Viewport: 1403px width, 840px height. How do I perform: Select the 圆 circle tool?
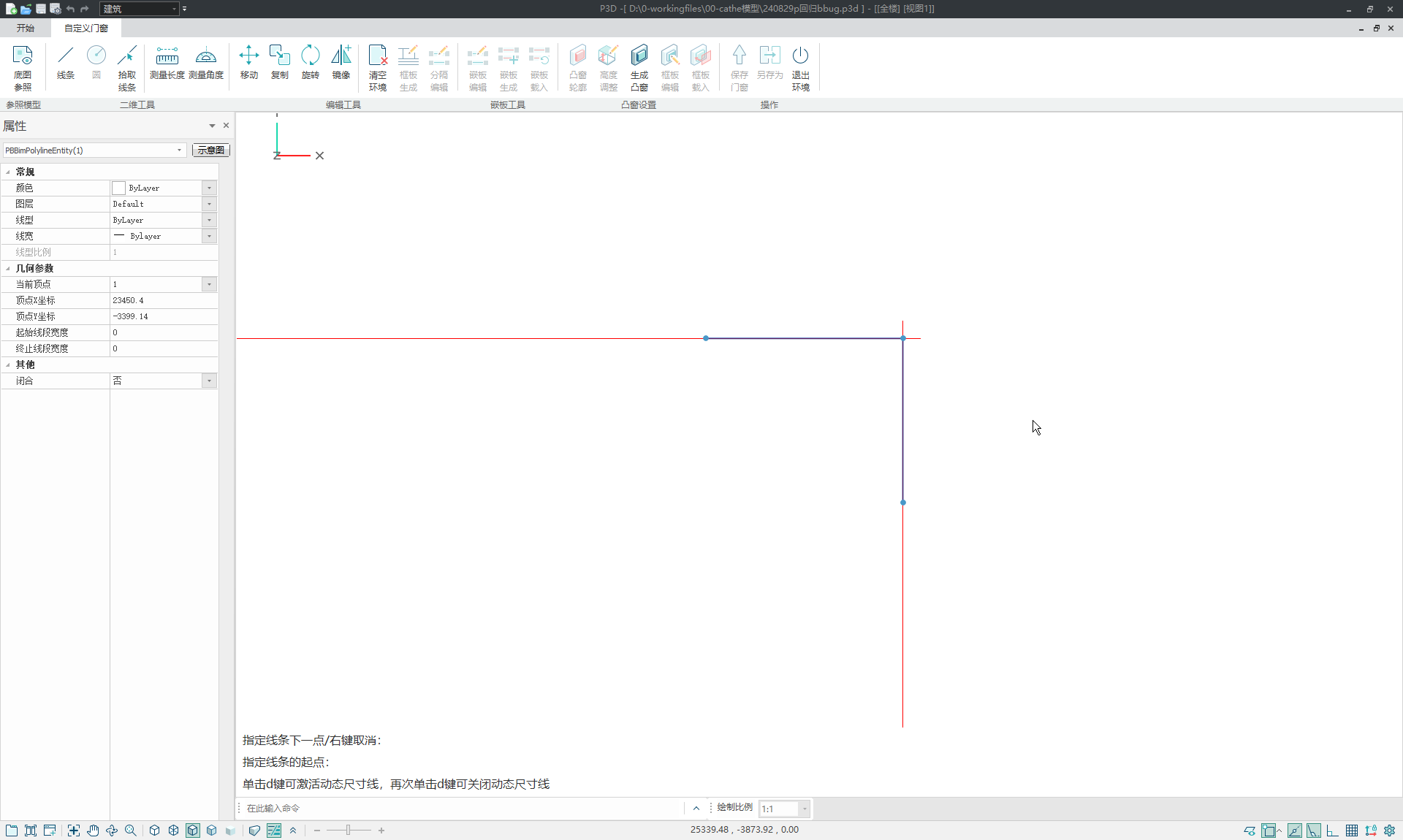point(96,63)
